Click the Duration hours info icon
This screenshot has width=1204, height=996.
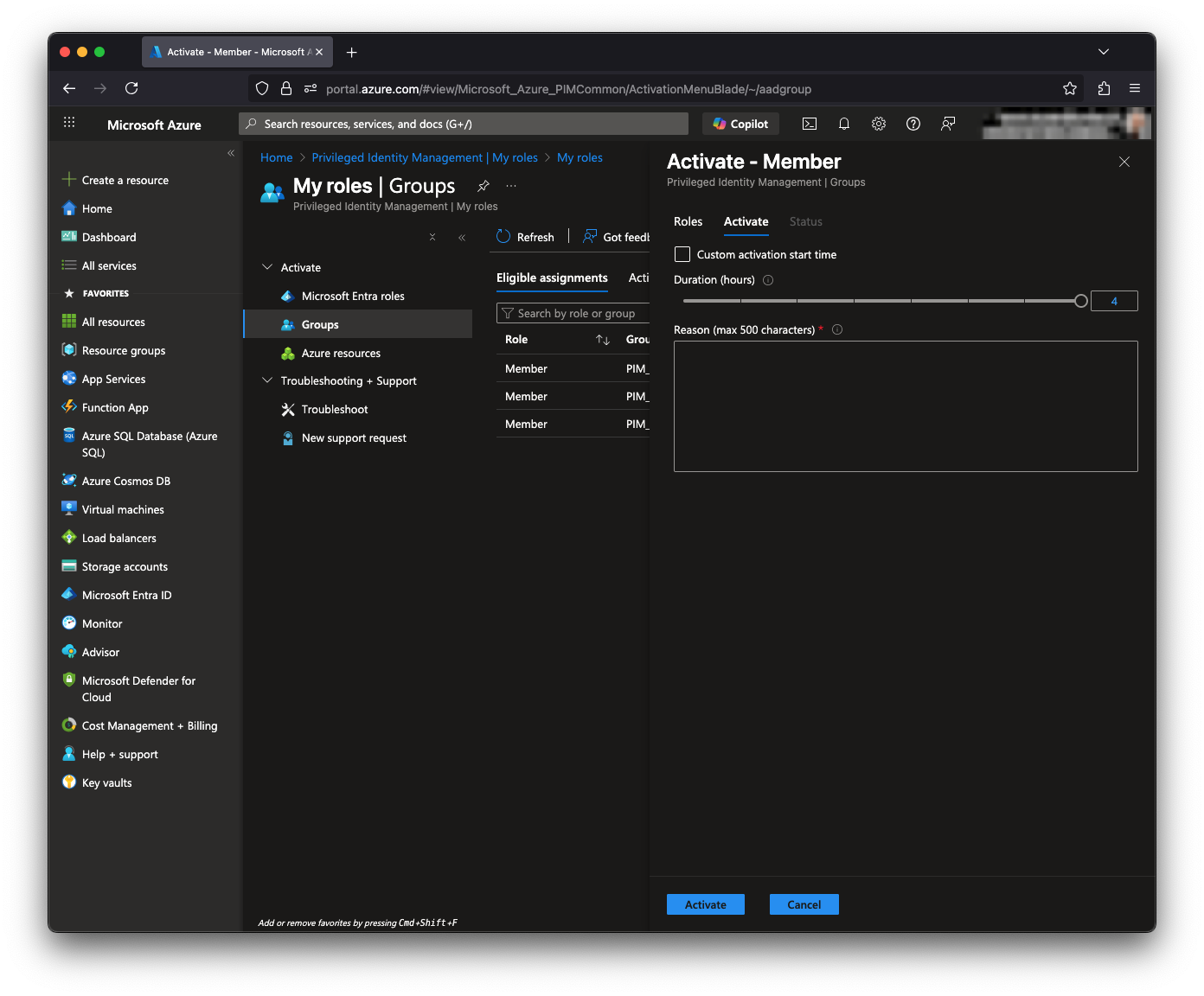768,280
